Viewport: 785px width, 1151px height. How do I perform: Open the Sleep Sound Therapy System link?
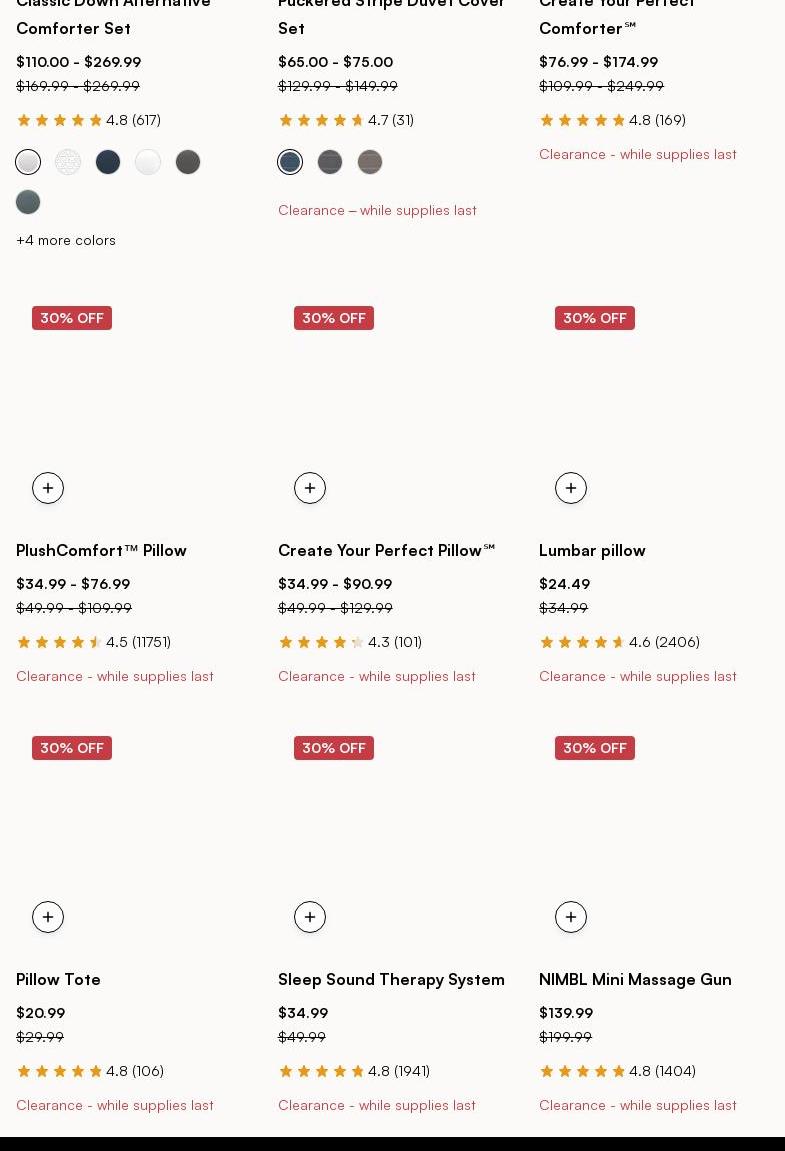[391, 979]
